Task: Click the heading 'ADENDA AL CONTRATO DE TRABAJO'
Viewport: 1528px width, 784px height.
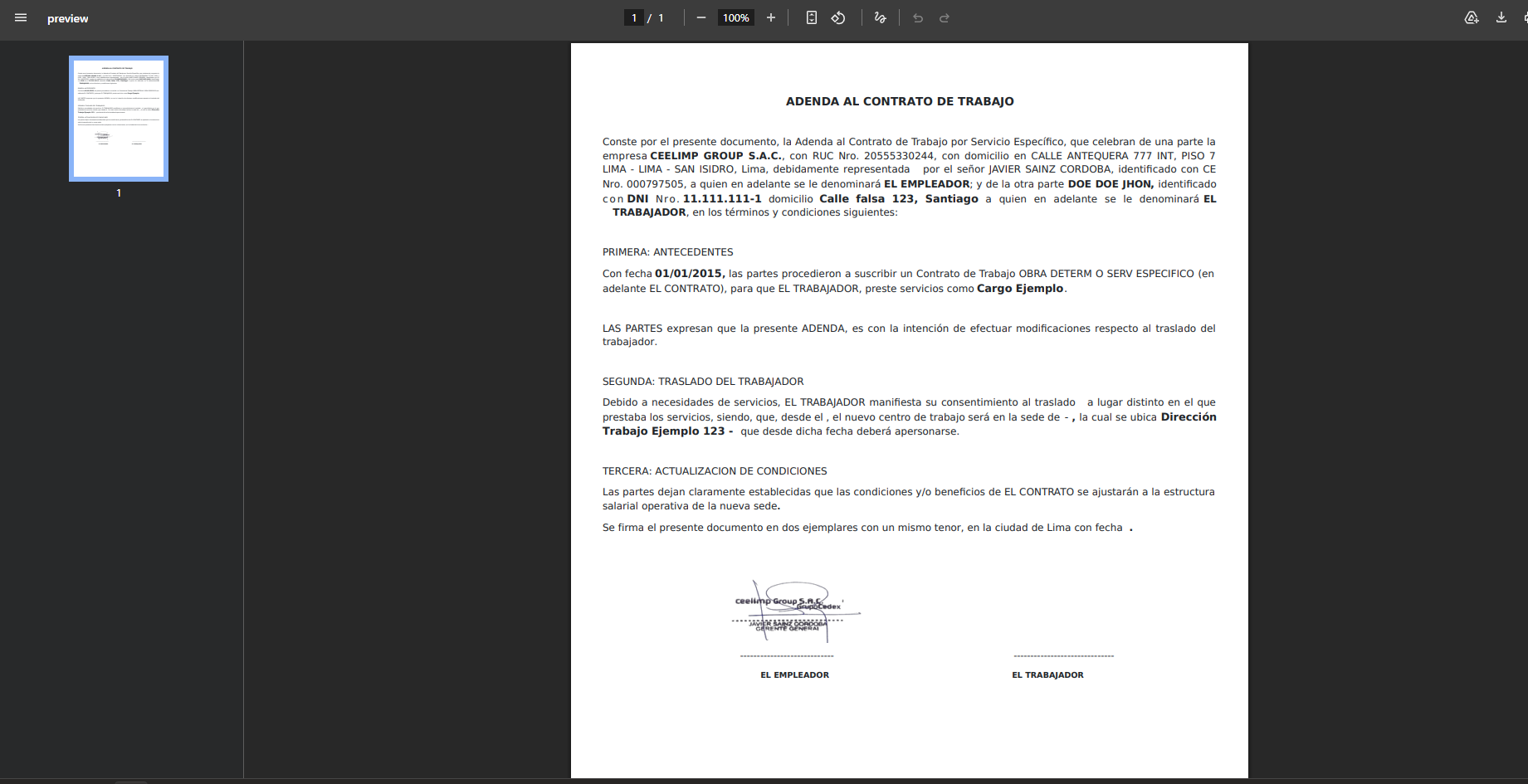Action: coord(900,101)
